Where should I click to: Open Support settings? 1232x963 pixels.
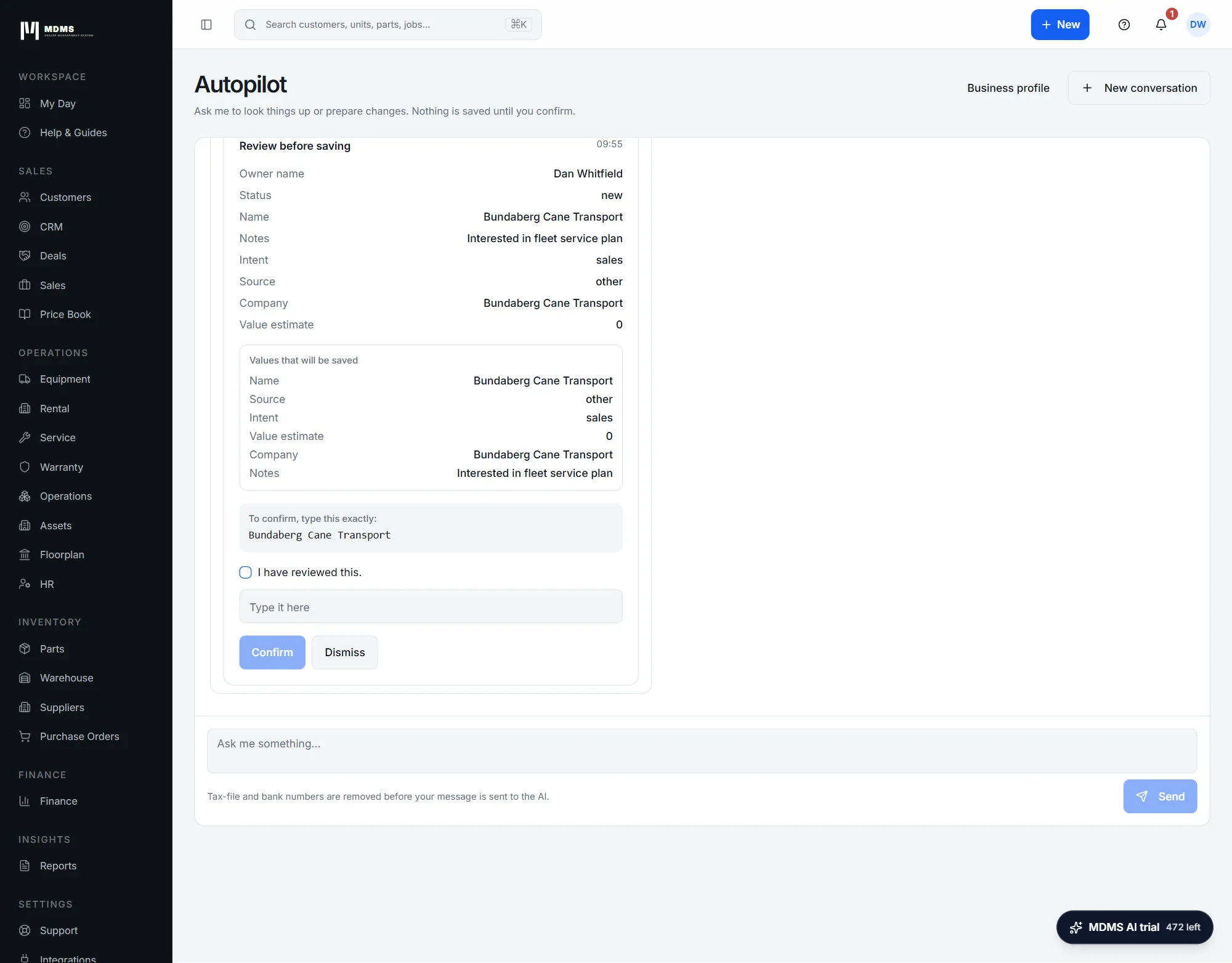59,930
